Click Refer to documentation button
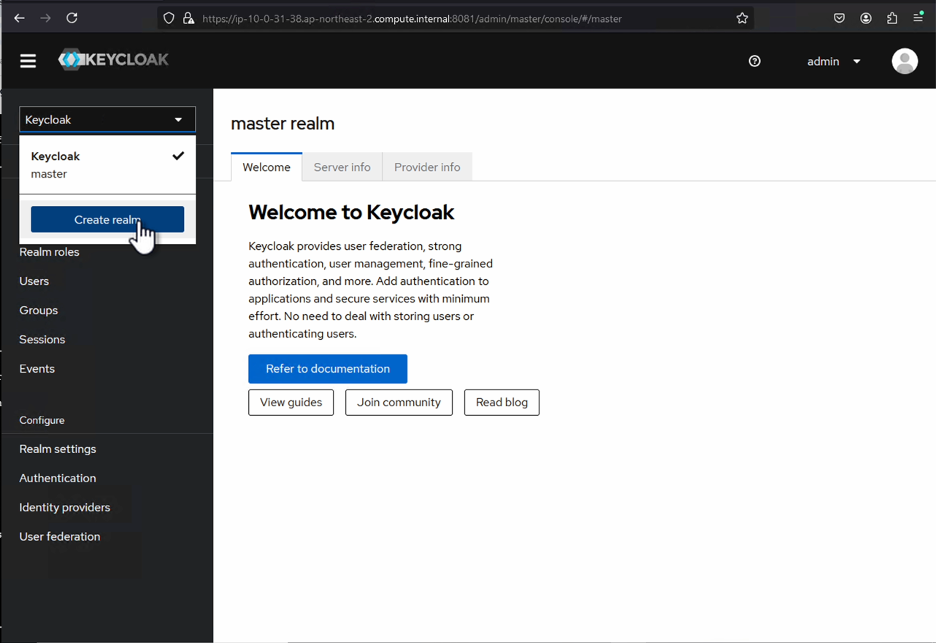Viewport: 936px width, 644px height. [328, 369]
